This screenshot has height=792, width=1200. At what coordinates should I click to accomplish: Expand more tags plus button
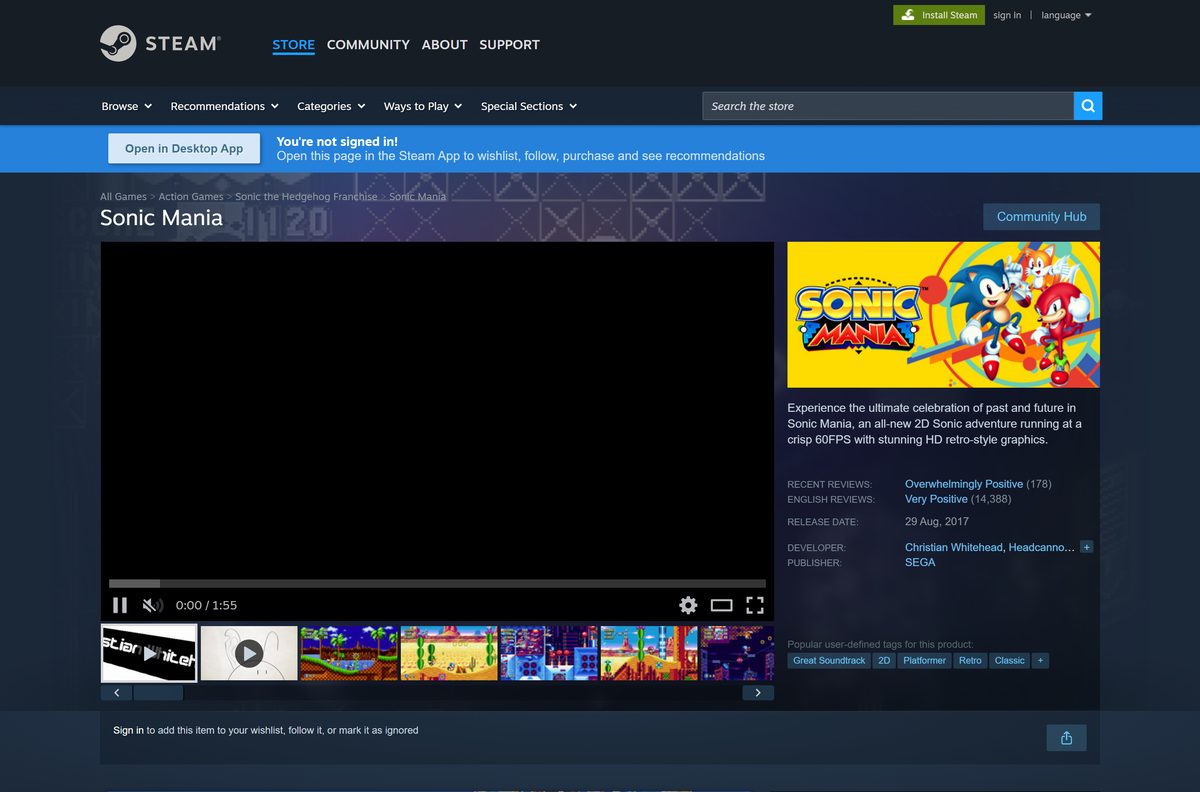click(x=1040, y=661)
